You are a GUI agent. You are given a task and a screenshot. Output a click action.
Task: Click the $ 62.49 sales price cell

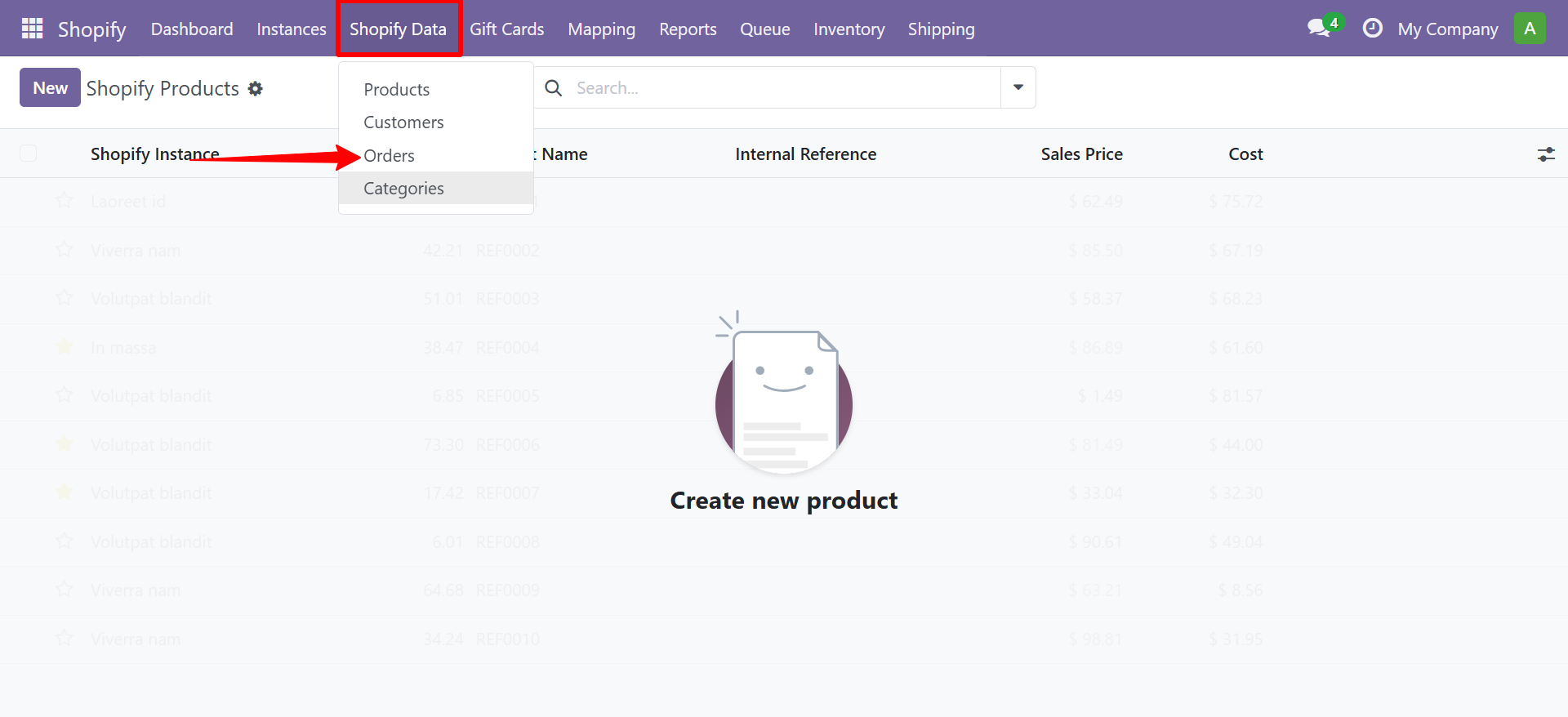(x=1096, y=201)
